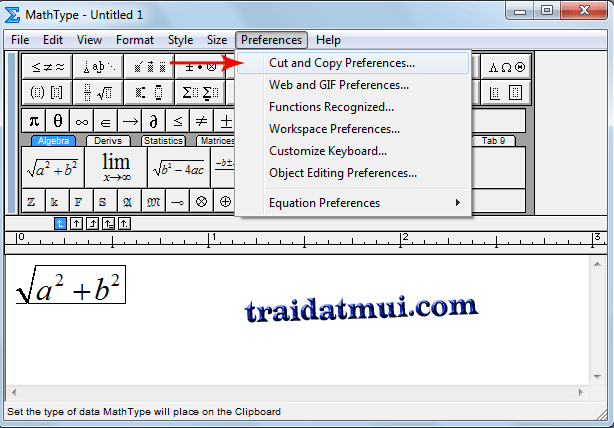Open the Size menu

tap(217, 40)
